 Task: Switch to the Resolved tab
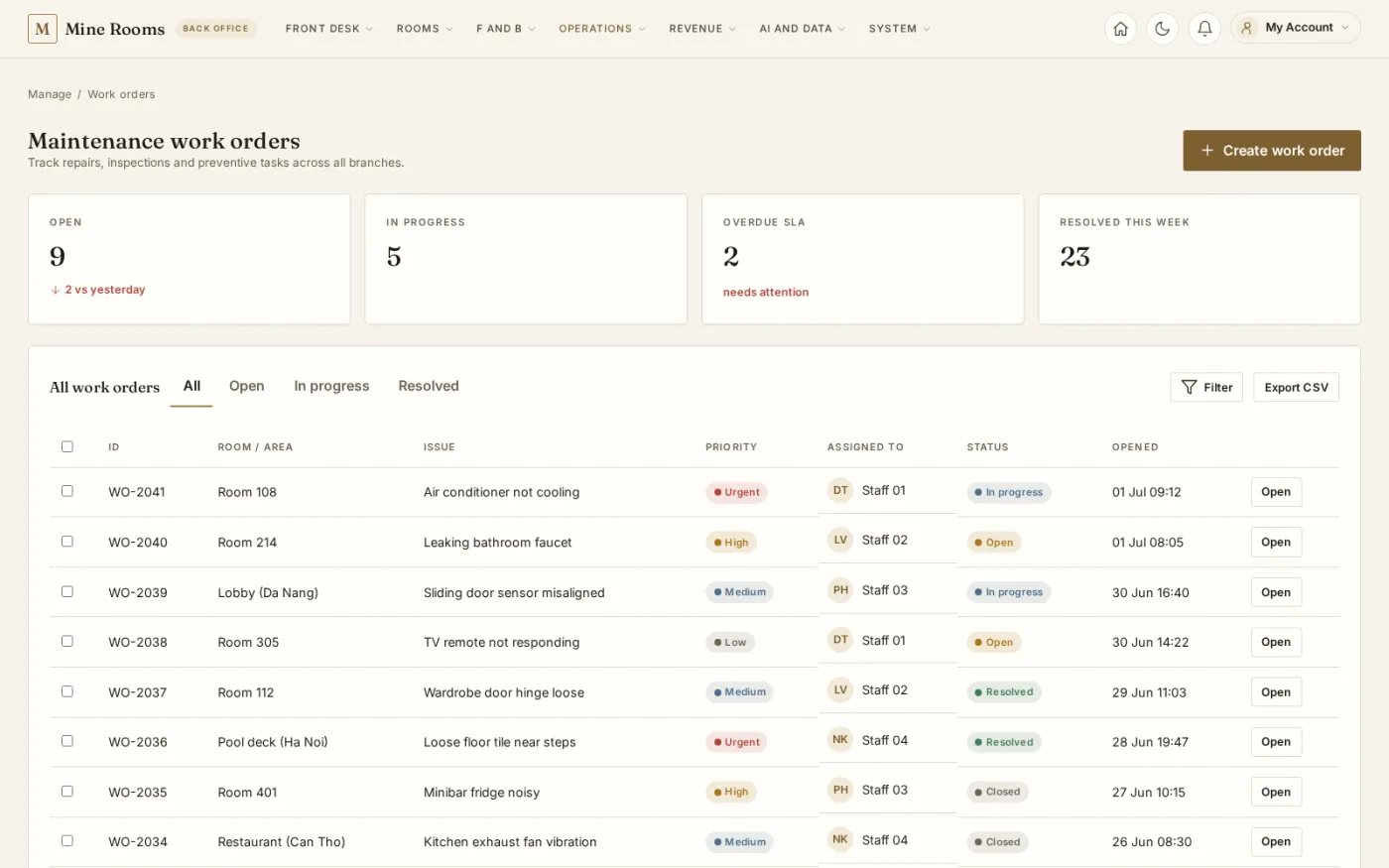(x=429, y=386)
